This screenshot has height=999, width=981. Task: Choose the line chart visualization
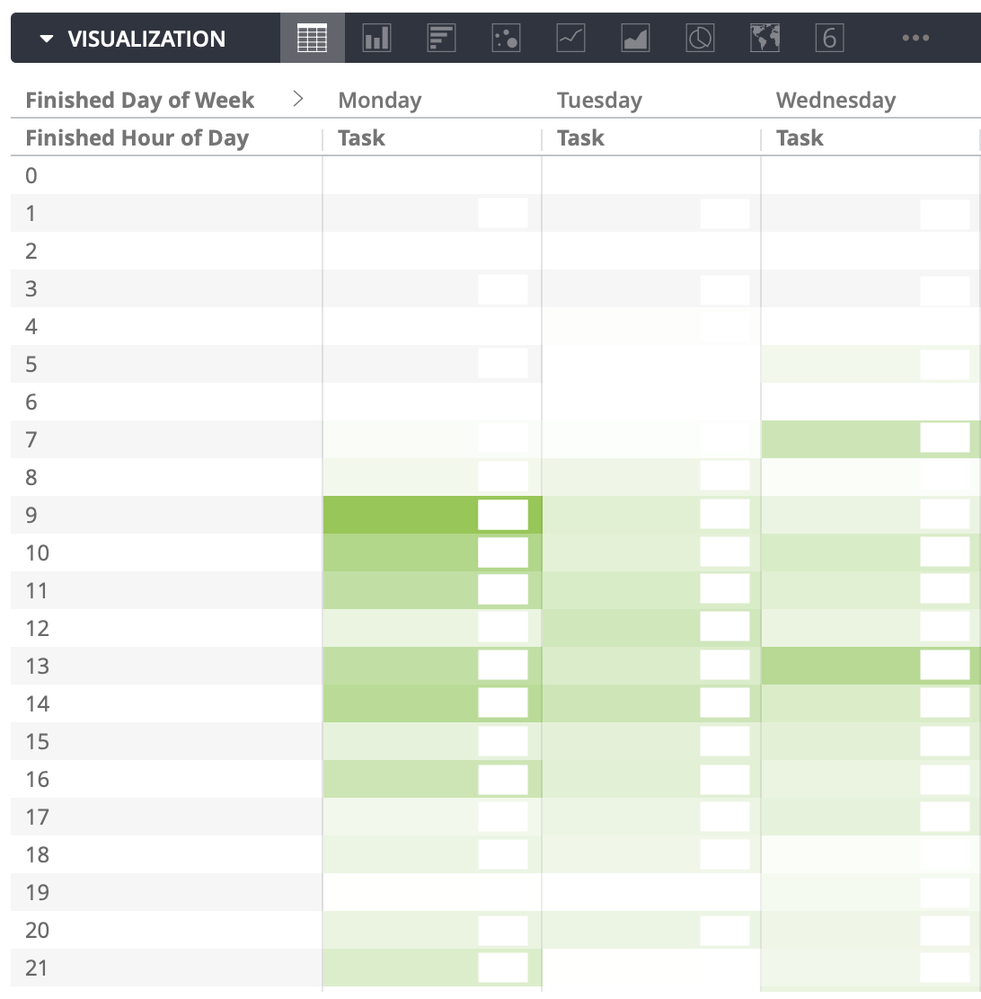(571, 39)
